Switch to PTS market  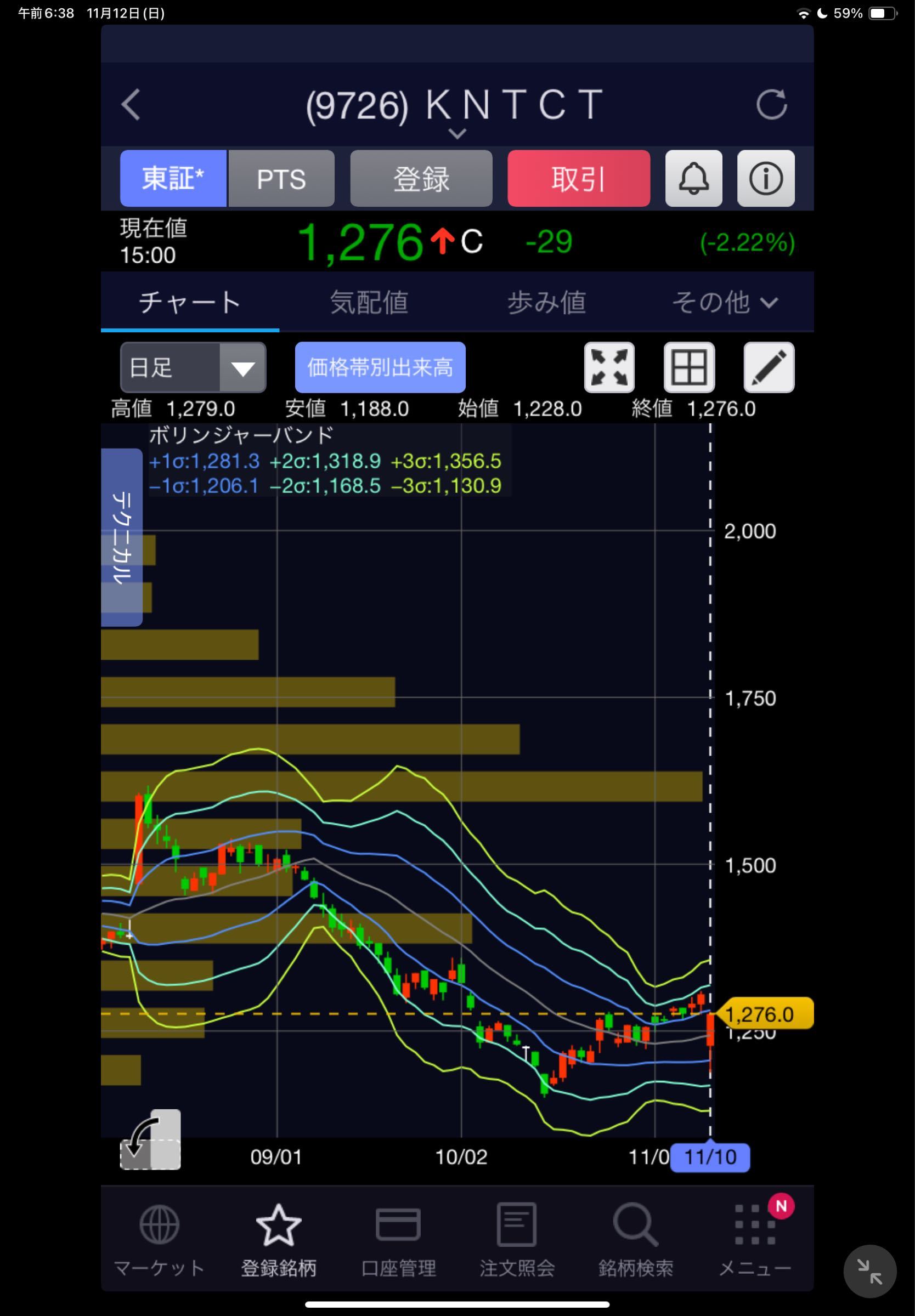pyautogui.click(x=281, y=179)
